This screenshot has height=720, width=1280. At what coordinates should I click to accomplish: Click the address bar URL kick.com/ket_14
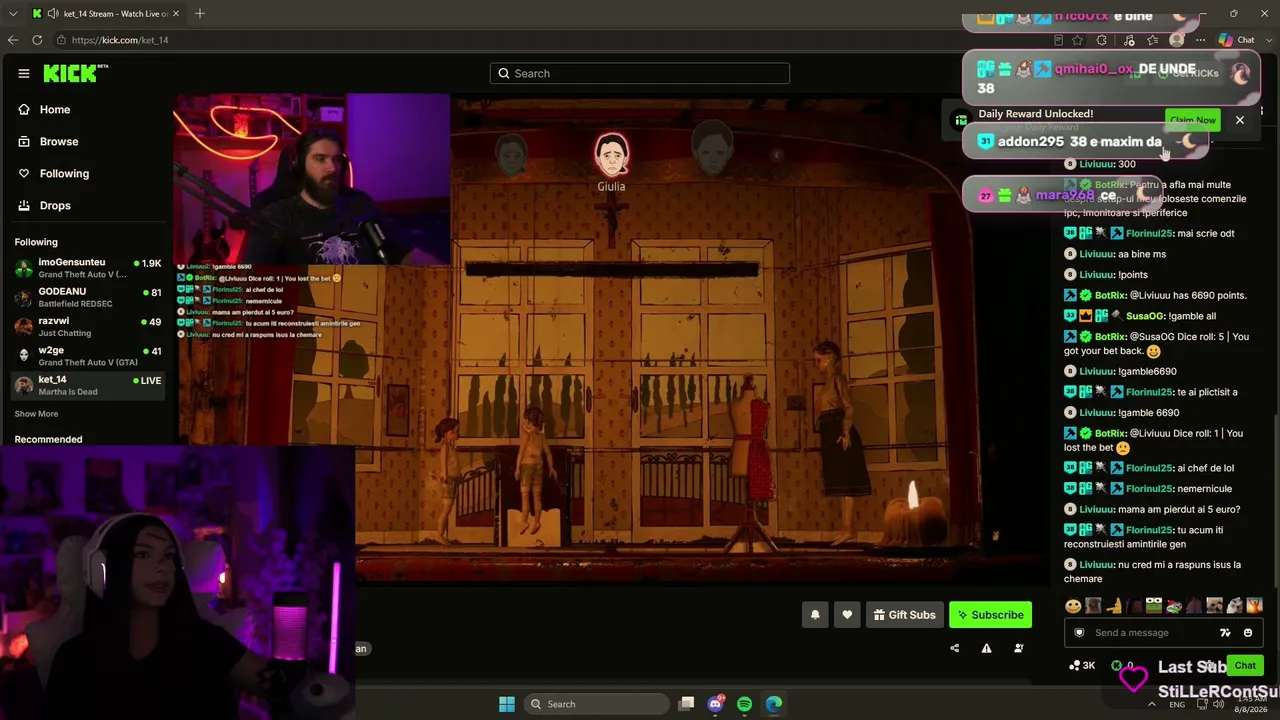point(120,40)
